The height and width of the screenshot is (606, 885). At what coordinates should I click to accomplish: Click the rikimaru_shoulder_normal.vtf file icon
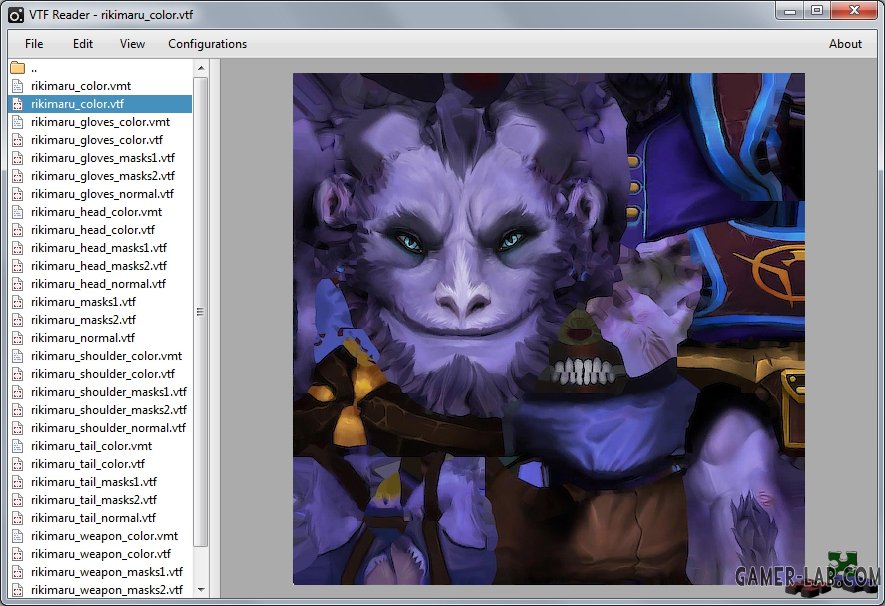[17, 428]
